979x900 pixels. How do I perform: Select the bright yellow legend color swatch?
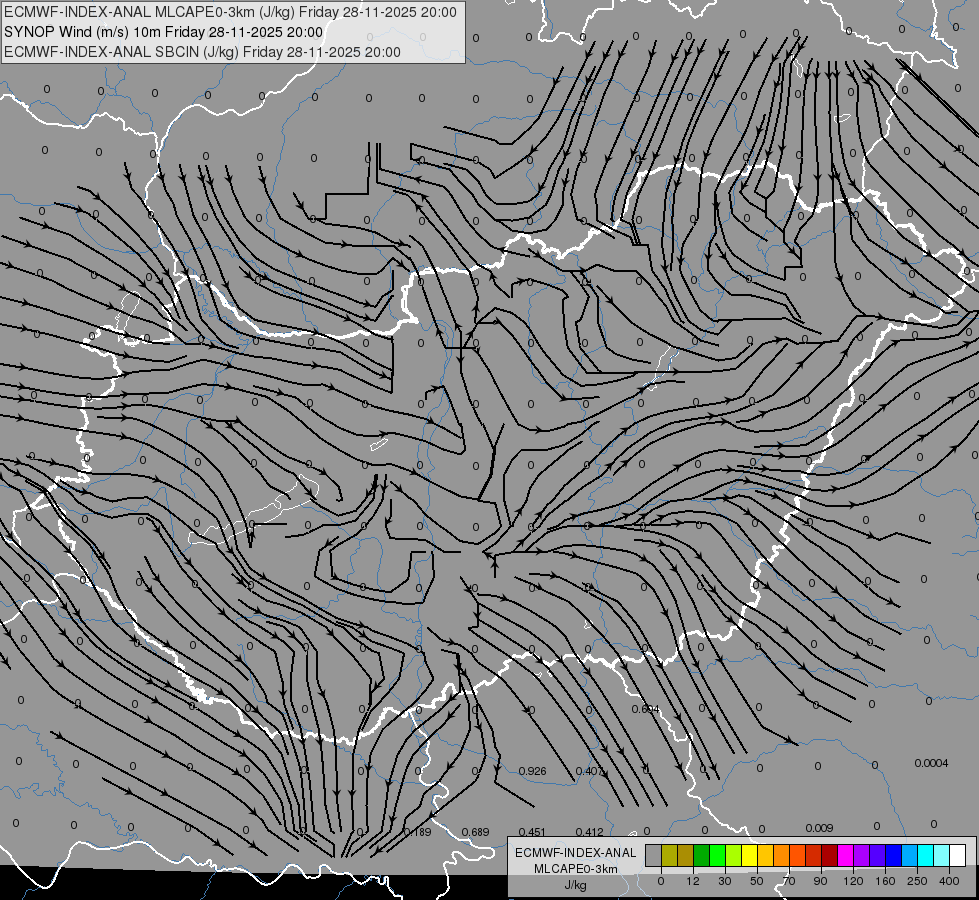[x=749, y=855]
